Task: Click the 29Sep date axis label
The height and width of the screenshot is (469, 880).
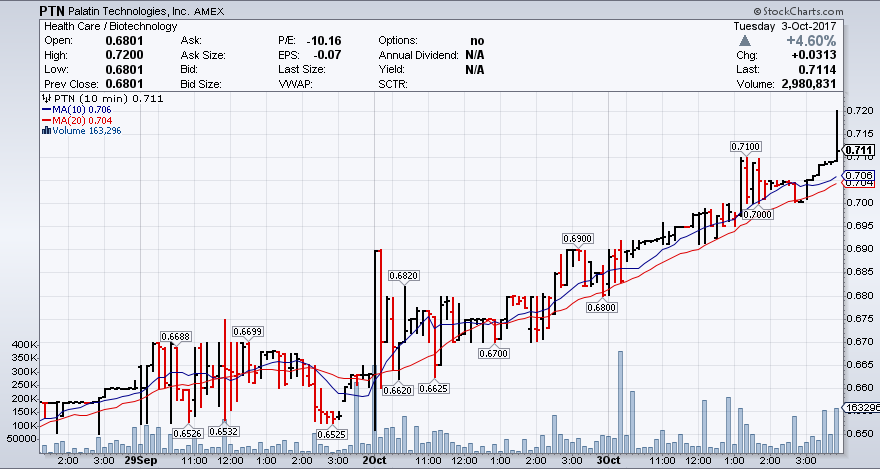Action: (141, 460)
